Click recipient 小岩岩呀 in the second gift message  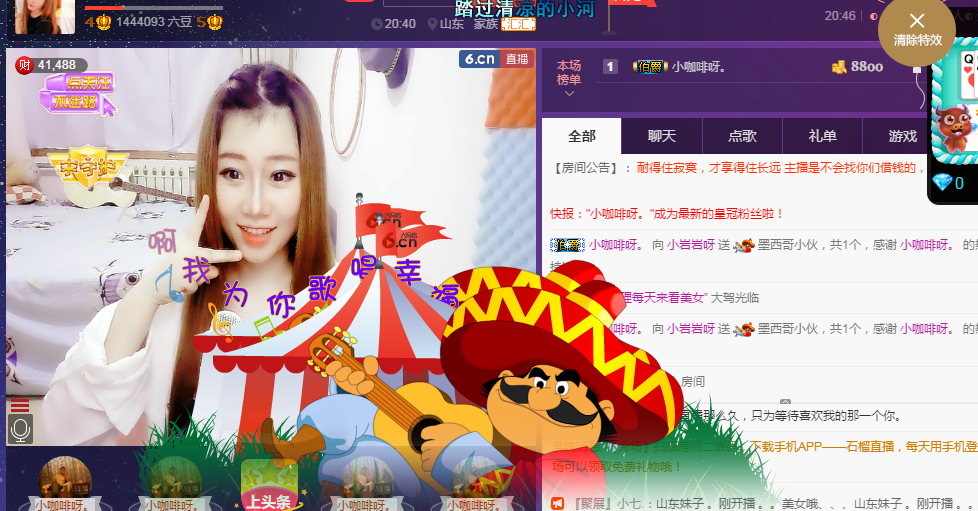(x=690, y=328)
